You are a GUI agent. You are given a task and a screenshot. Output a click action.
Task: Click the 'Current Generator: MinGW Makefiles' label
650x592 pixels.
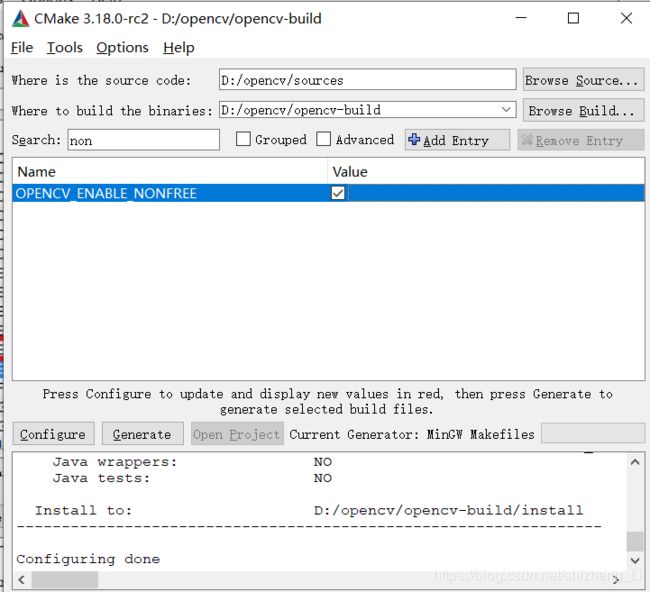(x=412, y=434)
